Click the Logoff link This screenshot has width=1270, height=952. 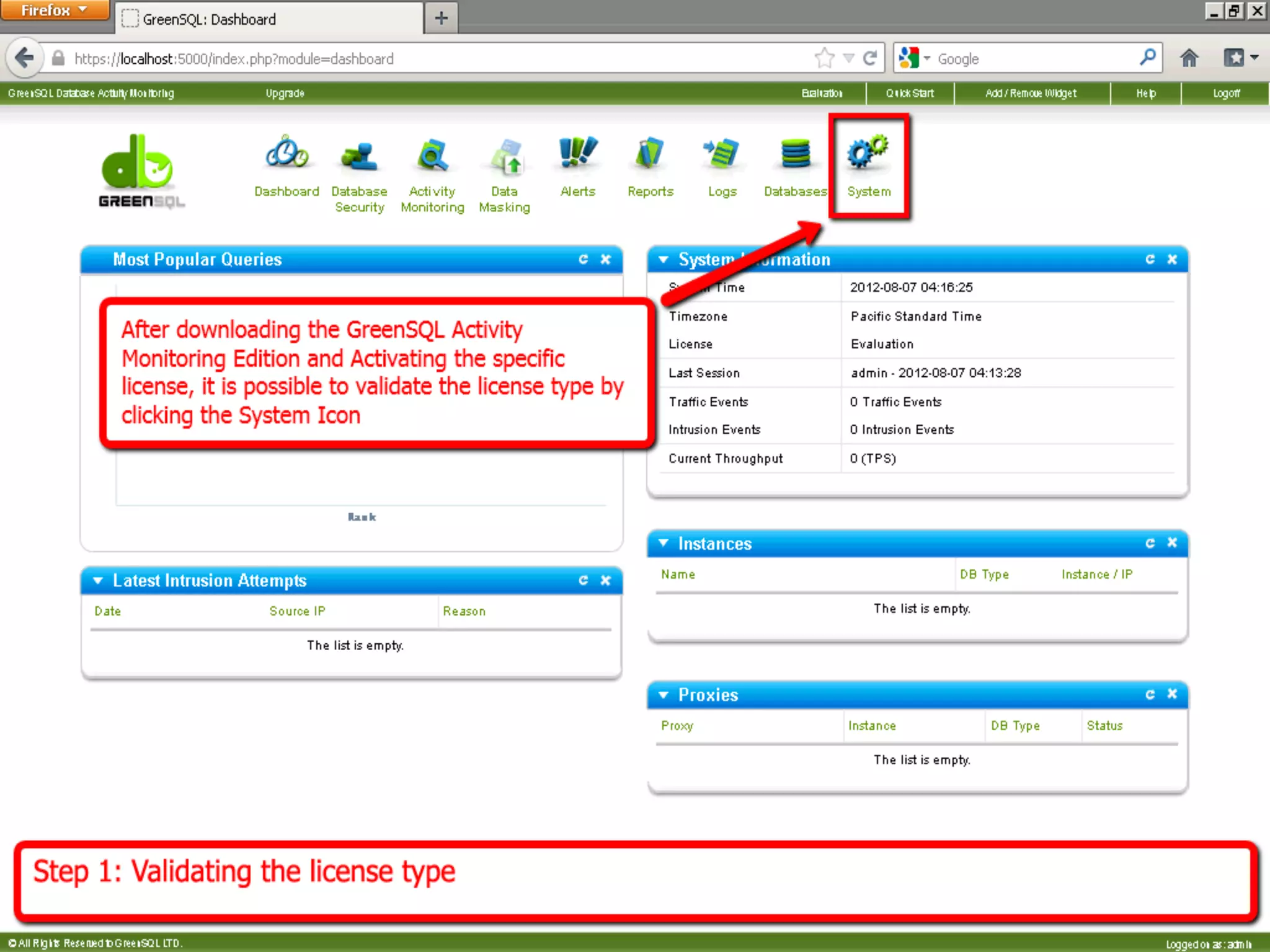pyautogui.click(x=1226, y=93)
